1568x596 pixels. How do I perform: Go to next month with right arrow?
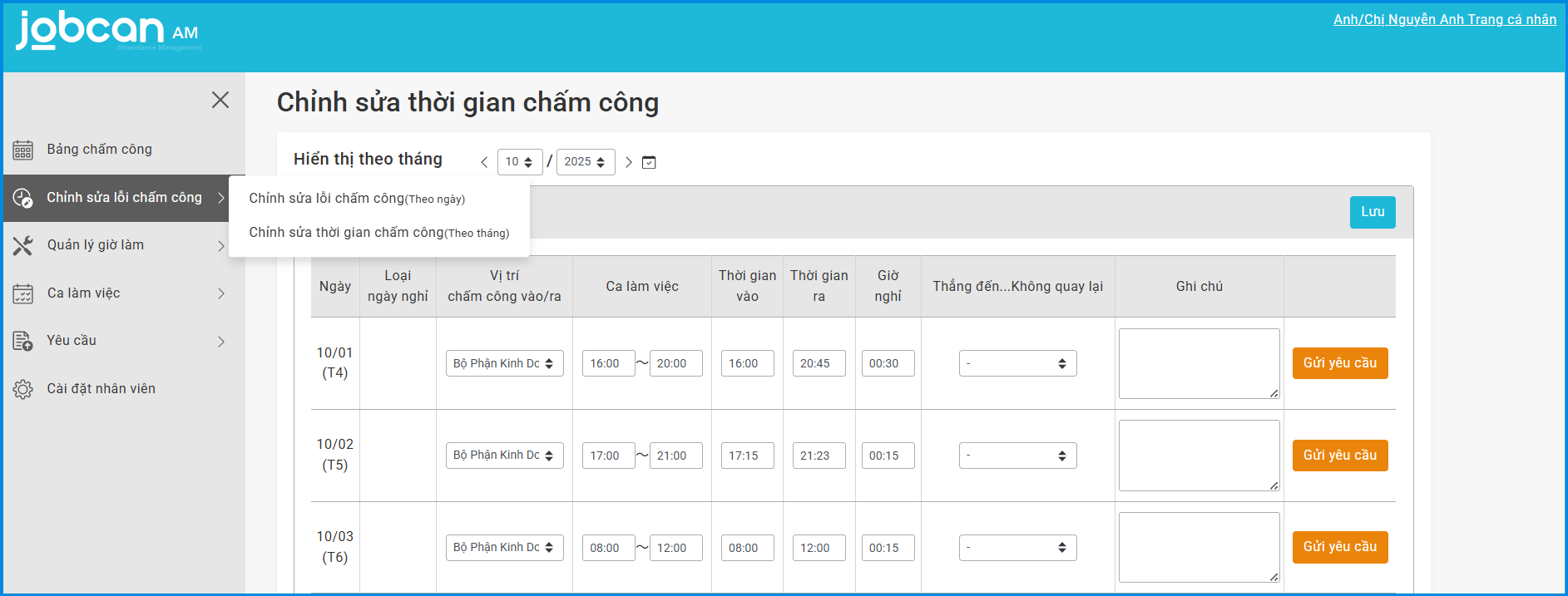[x=629, y=162]
